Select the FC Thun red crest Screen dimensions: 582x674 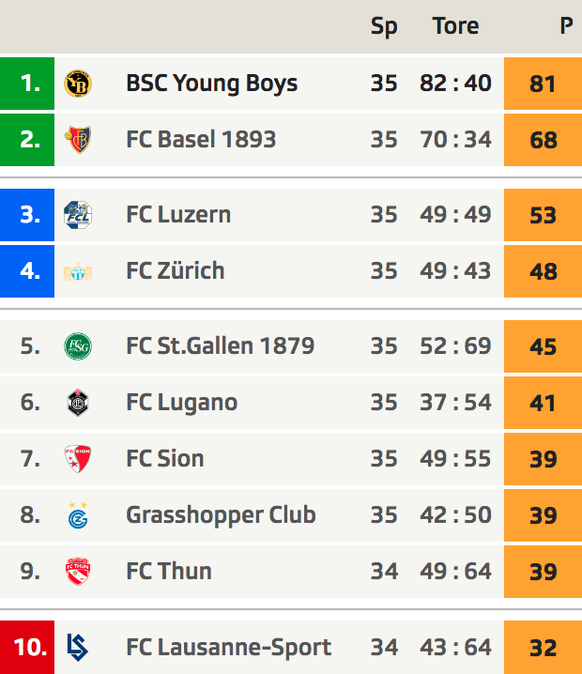[x=78, y=571]
